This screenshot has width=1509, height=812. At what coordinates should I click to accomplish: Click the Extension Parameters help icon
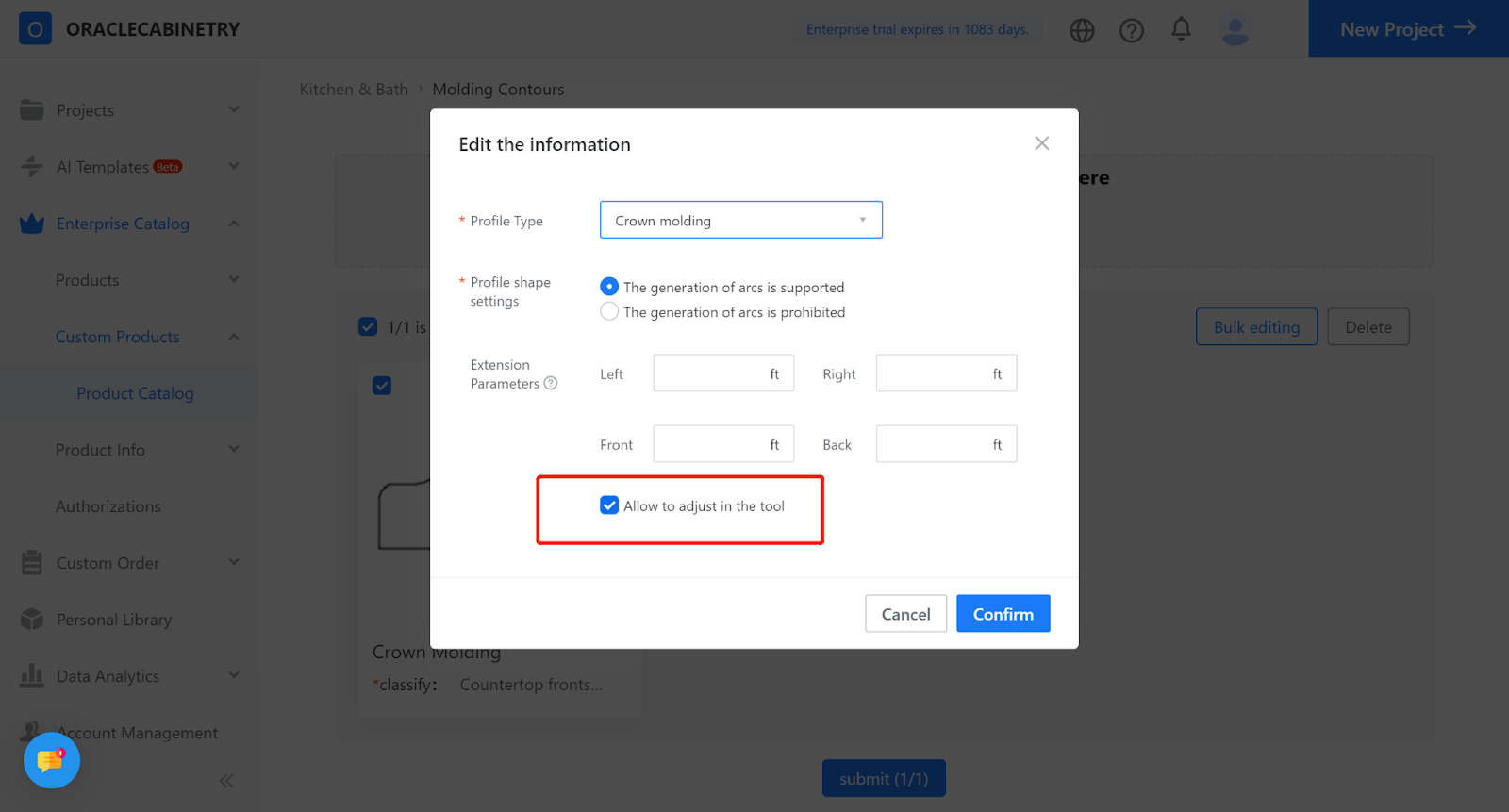point(551,384)
